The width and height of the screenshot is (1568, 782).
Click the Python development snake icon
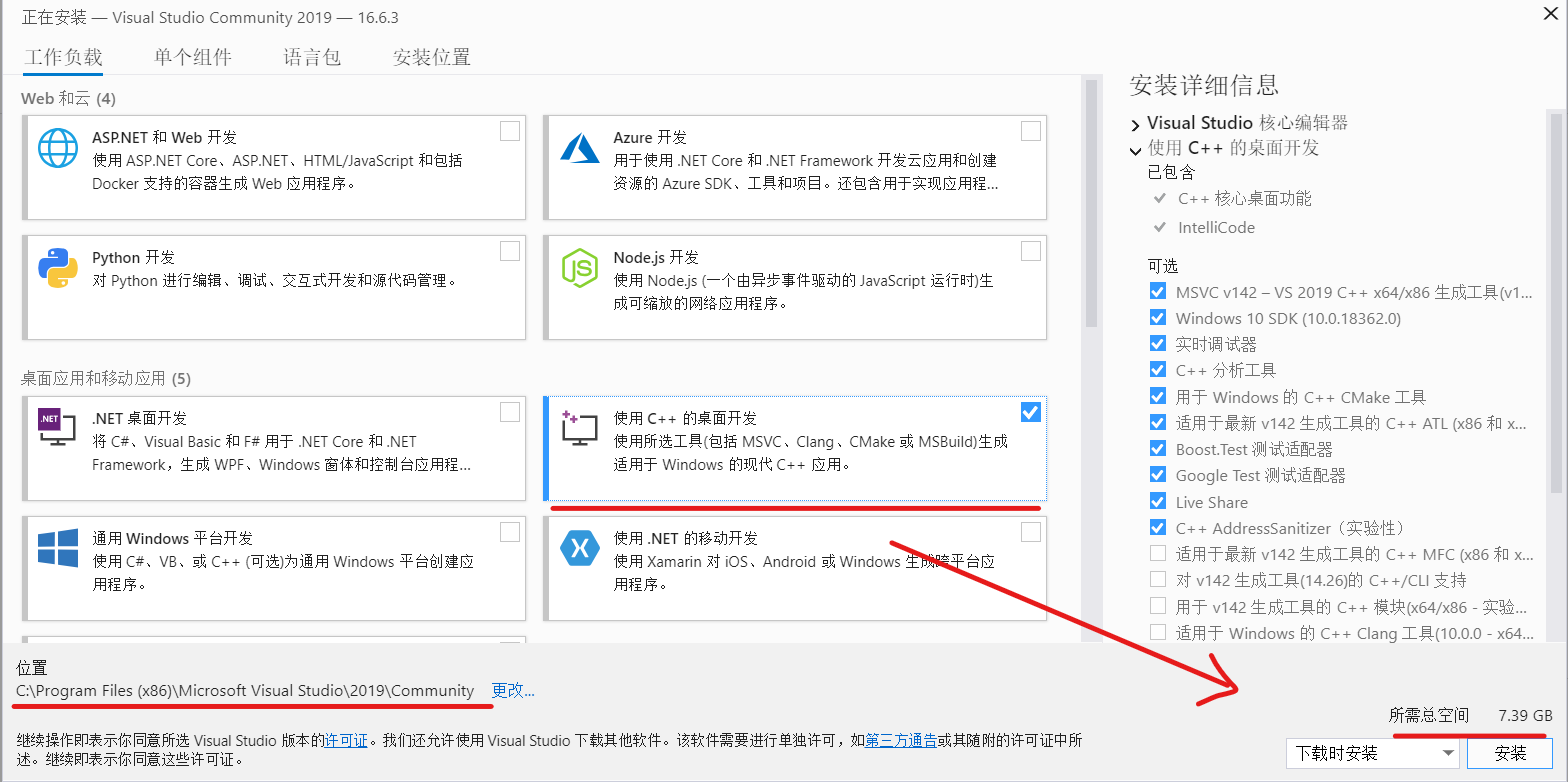pyautogui.click(x=58, y=267)
